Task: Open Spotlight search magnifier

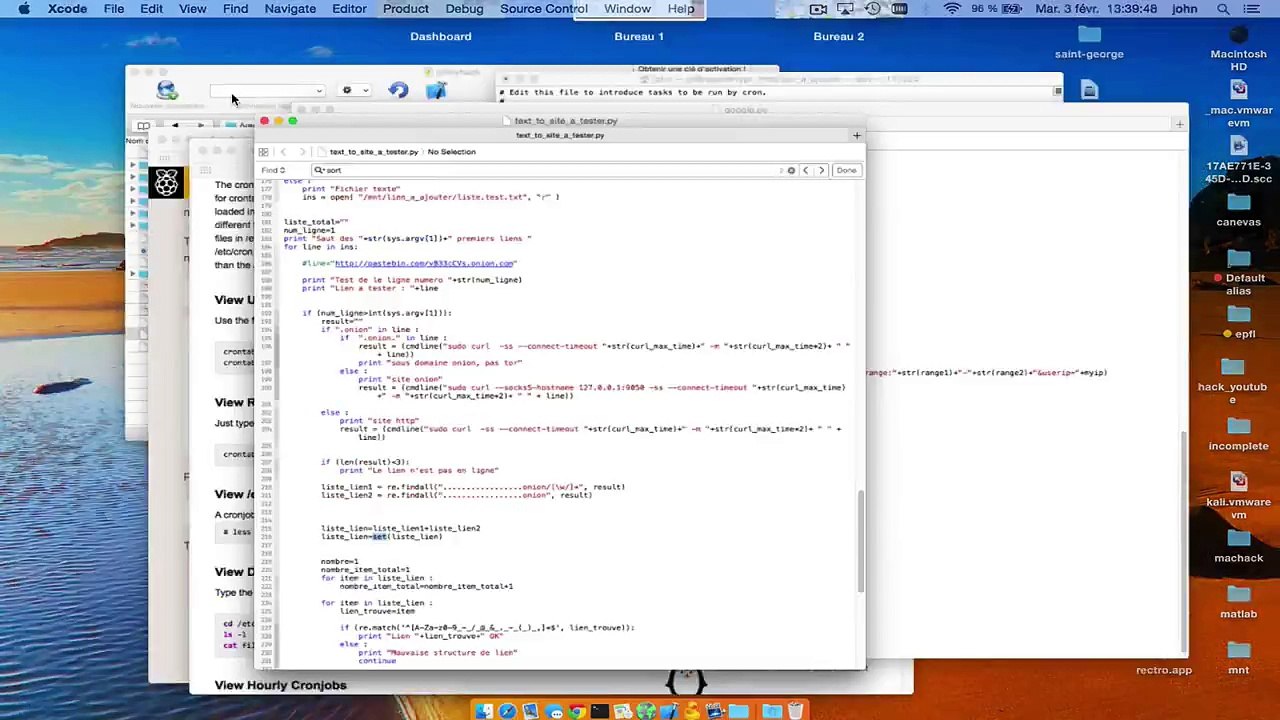Action: (1223, 9)
